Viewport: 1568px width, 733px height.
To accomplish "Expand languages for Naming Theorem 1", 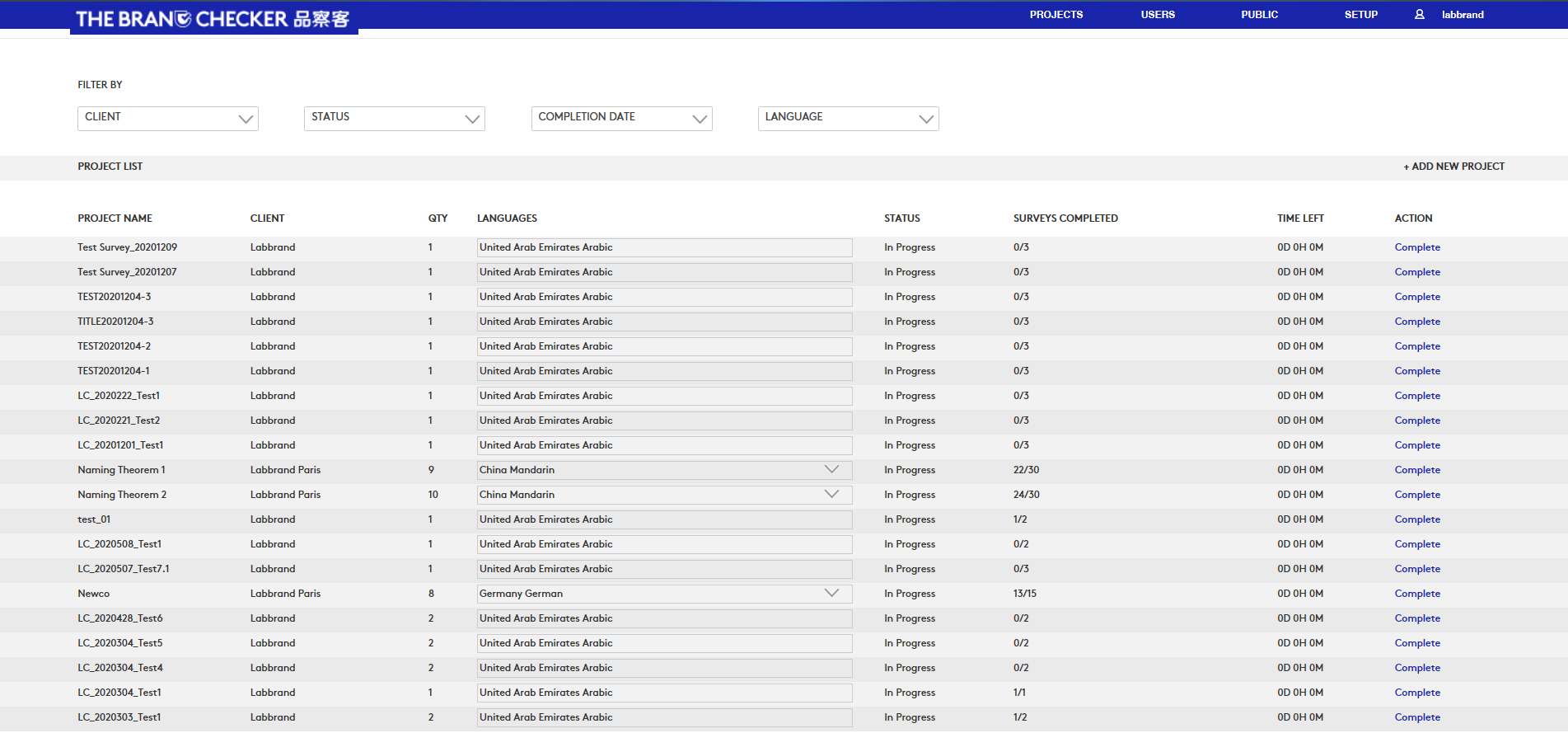I will (831, 470).
